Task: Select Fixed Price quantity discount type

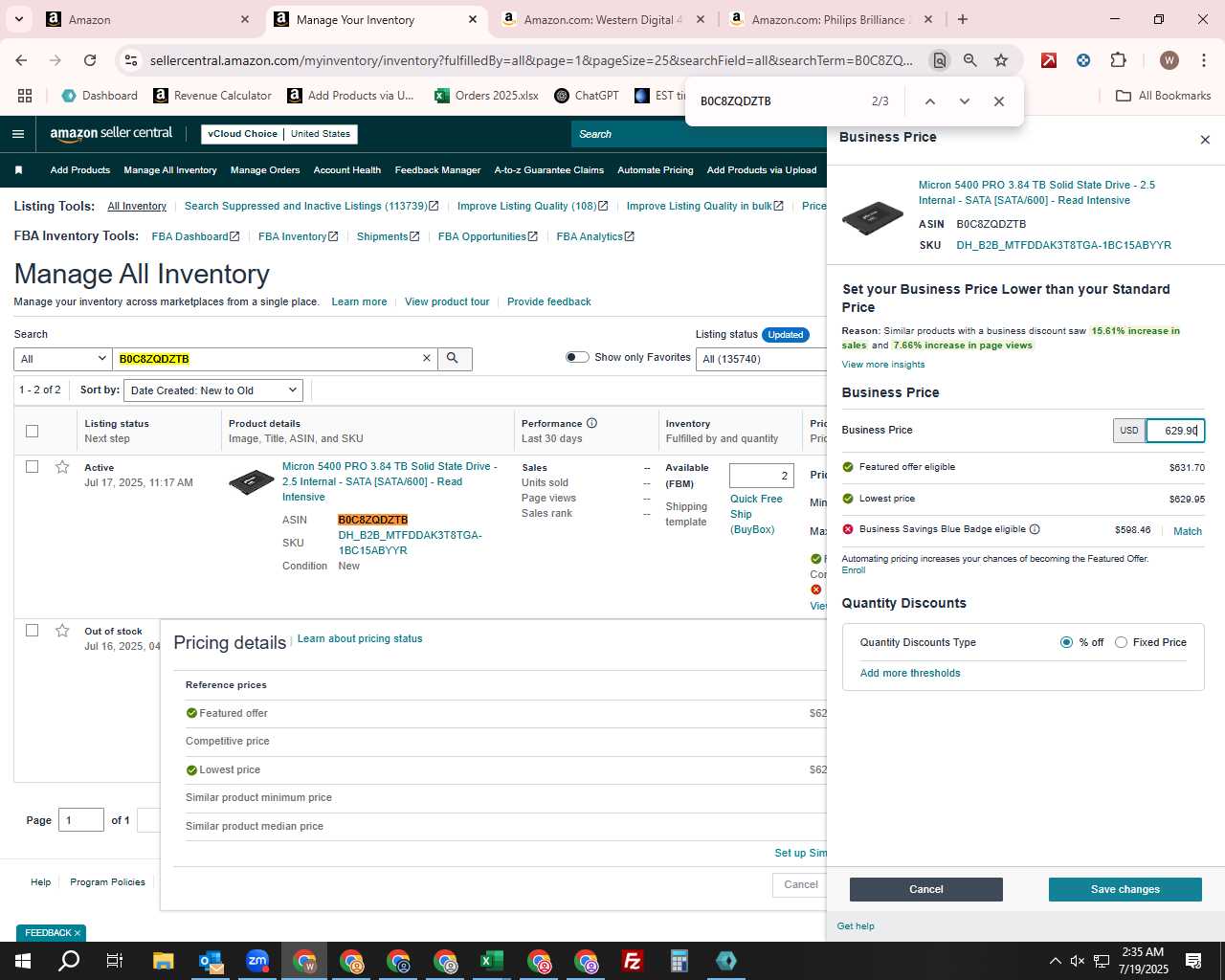Action: (1121, 642)
